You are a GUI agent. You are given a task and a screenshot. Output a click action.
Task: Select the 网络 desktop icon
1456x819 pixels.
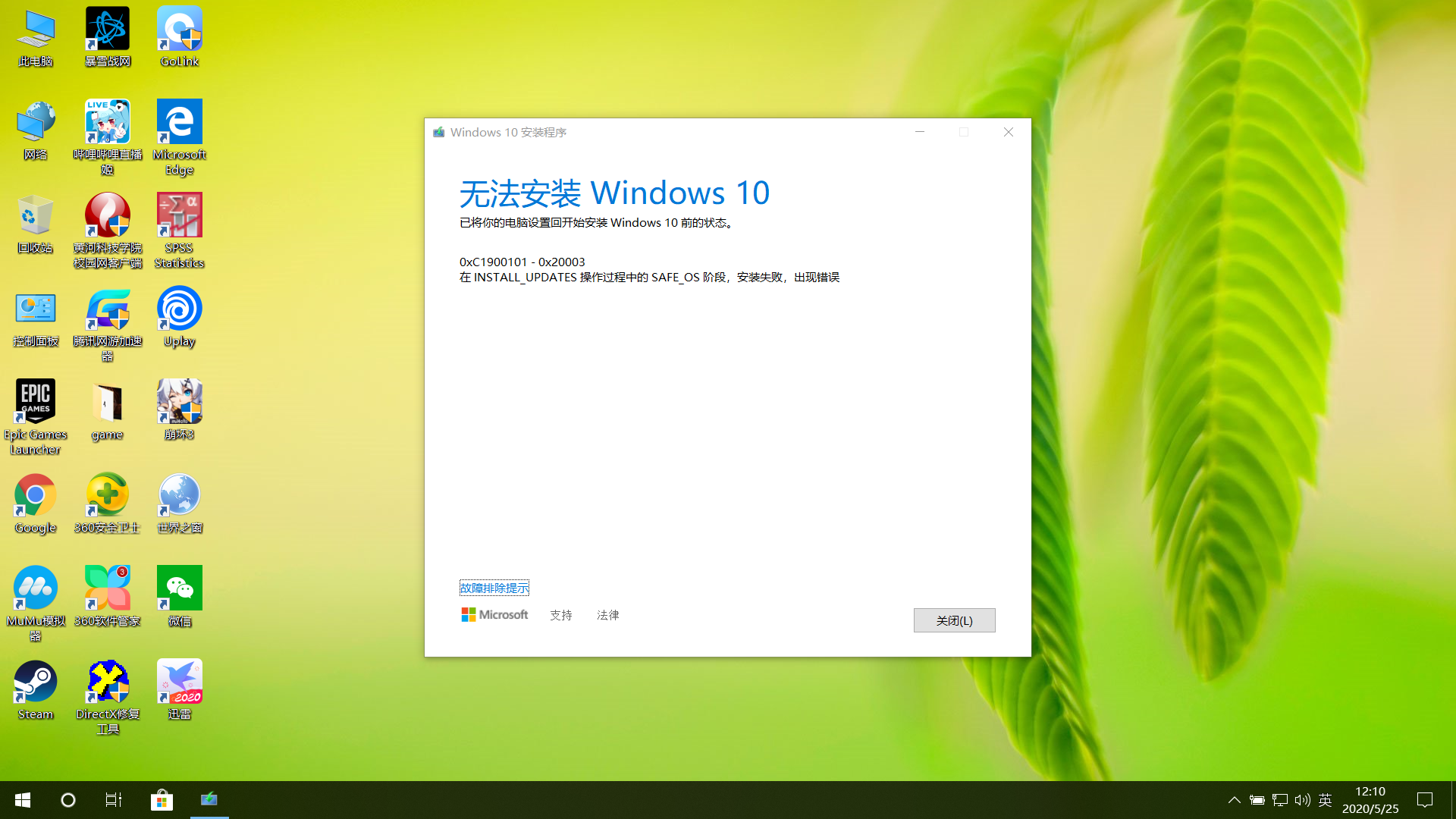click(36, 130)
